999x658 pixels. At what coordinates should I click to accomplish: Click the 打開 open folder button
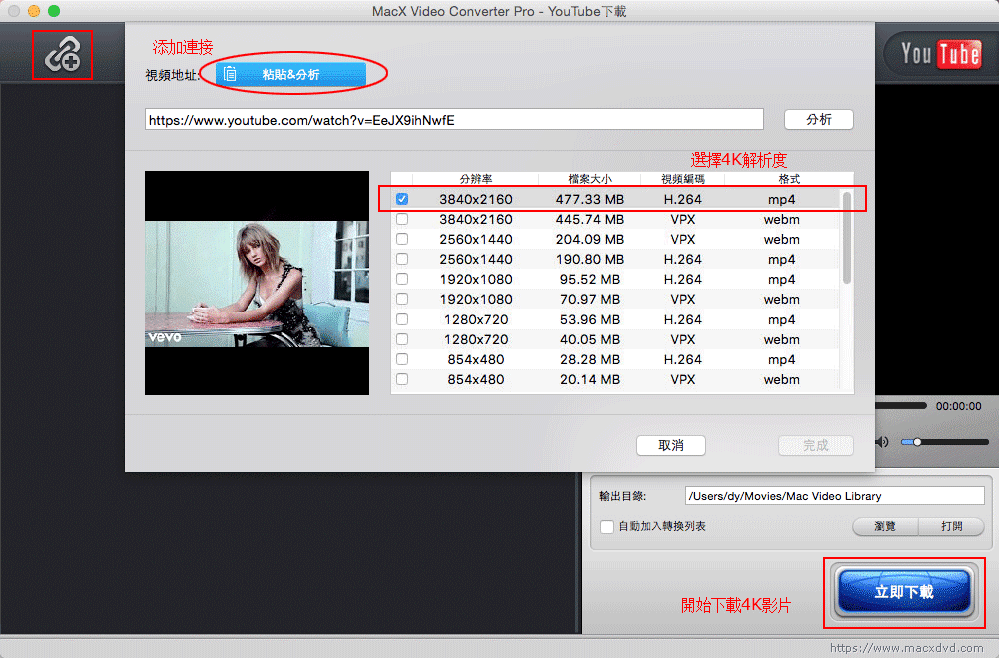[951, 526]
